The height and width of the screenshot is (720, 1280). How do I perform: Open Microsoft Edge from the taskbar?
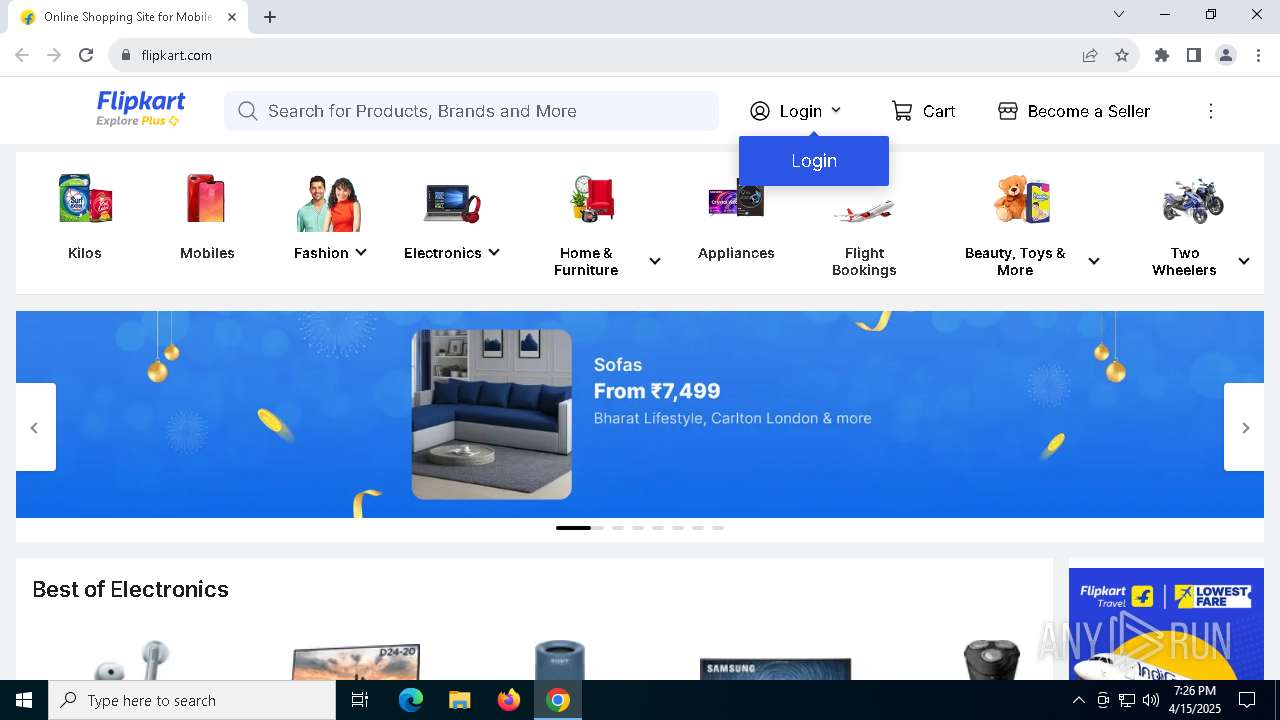[x=411, y=700]
